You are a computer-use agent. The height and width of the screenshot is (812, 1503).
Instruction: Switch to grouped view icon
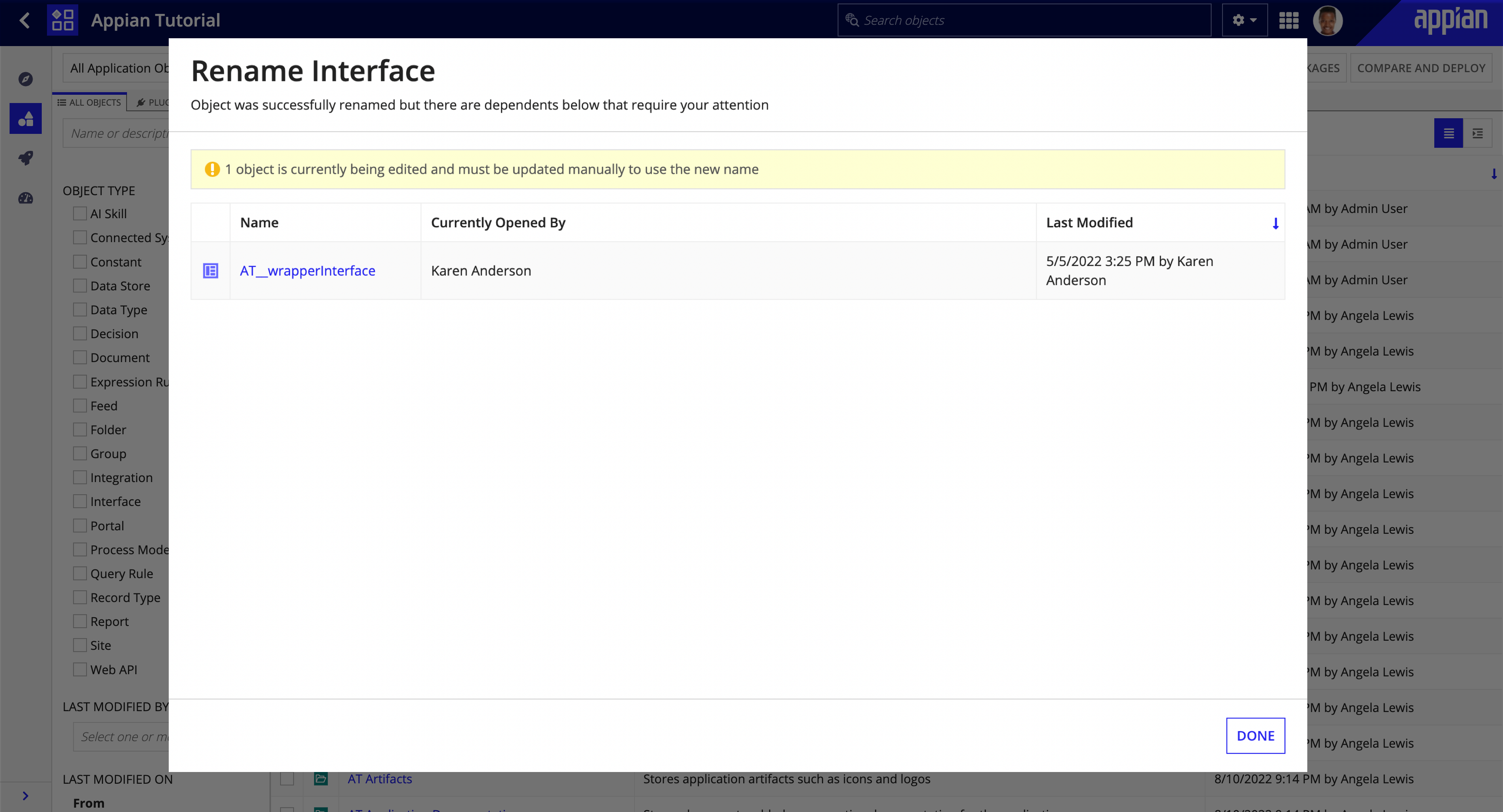pos(1477,133)
